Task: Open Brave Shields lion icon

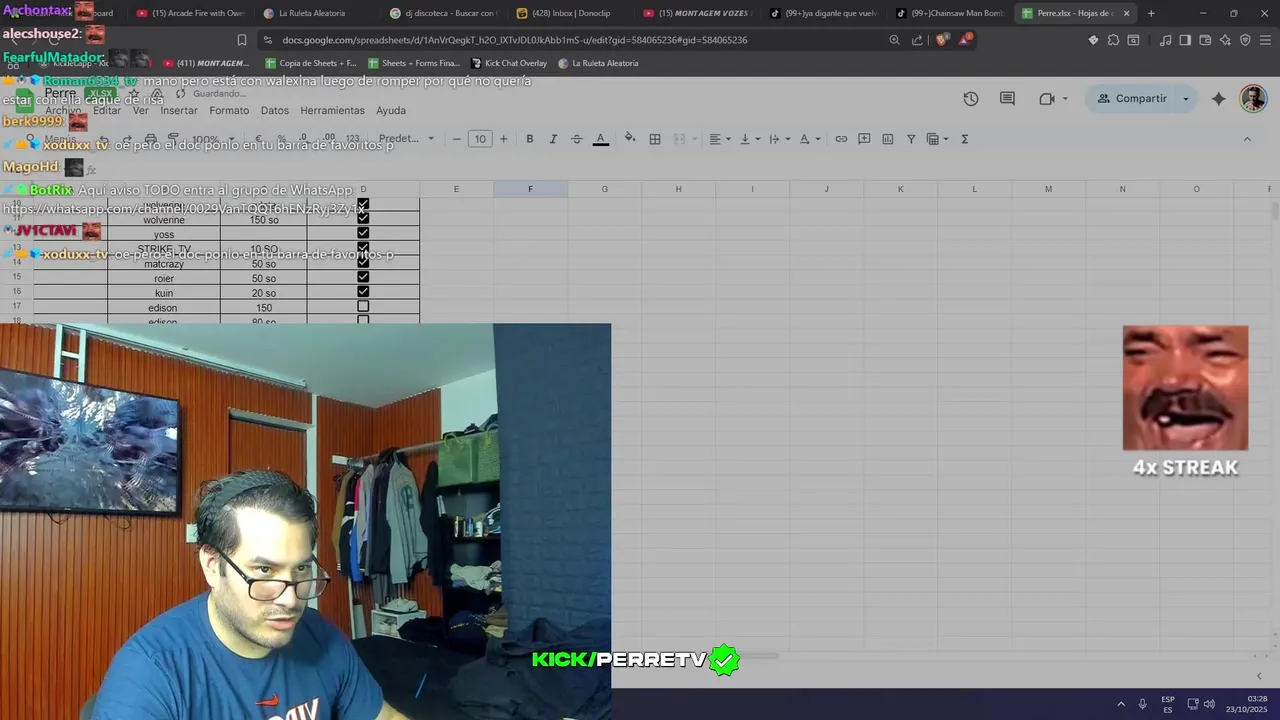Action: (941, 40)
